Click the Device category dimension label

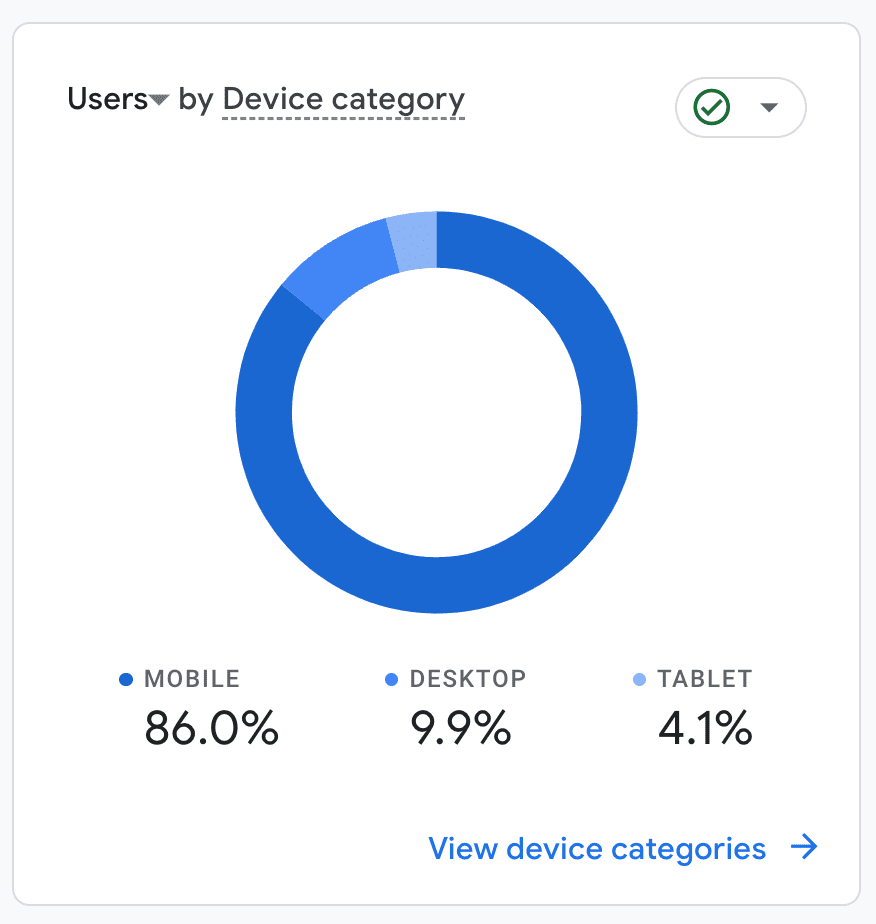344,100
